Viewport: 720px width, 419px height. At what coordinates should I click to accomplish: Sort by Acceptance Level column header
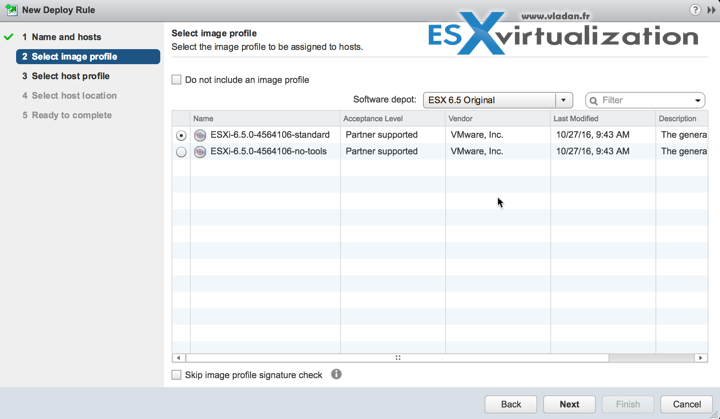click(x=393, y=119)
